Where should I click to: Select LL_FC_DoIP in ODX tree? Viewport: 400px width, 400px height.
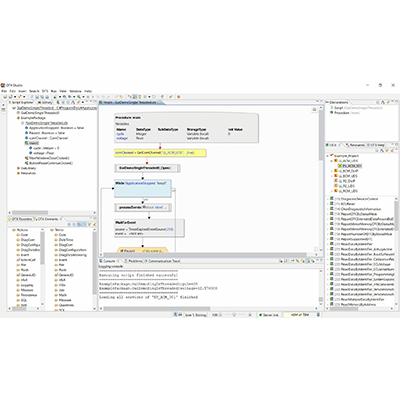click(344, 181)
